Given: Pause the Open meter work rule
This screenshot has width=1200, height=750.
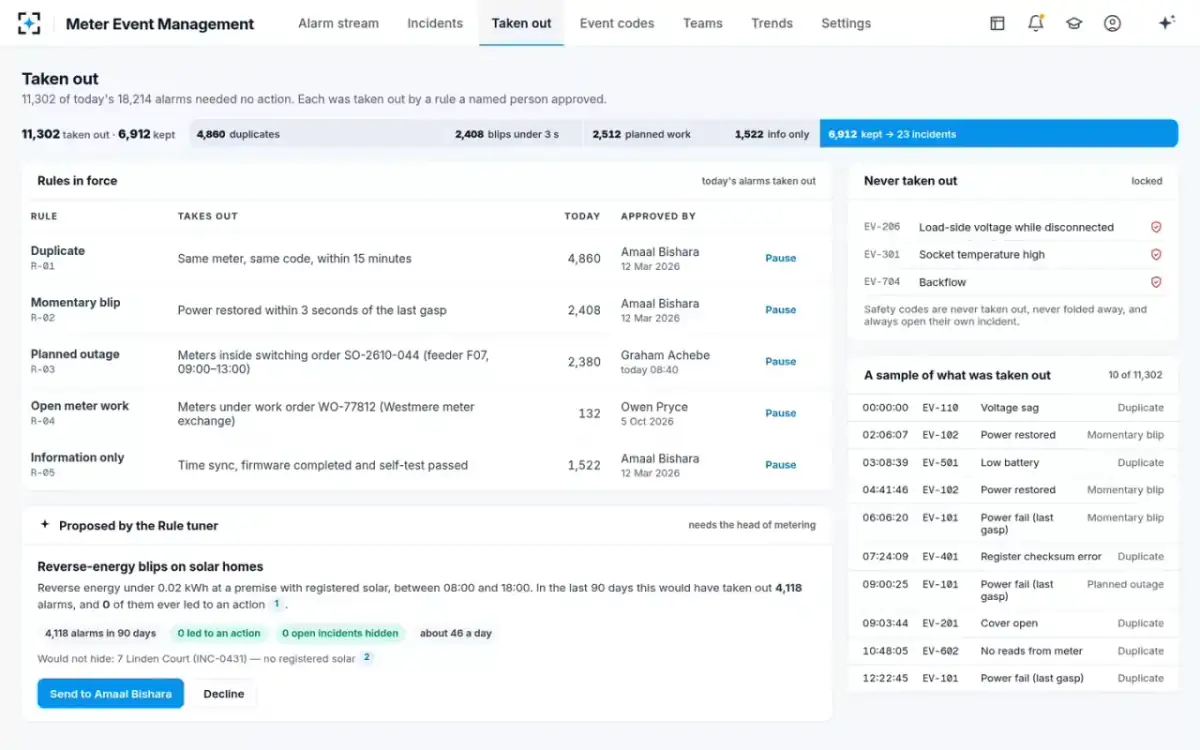Looking at the screenshot, I should [781, 413].
